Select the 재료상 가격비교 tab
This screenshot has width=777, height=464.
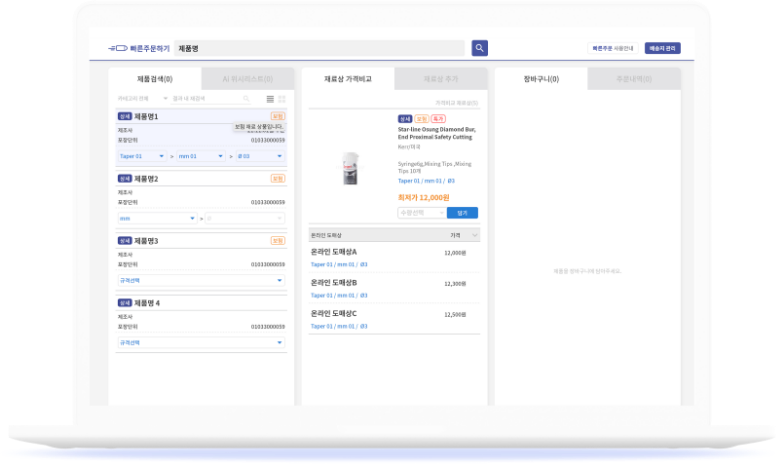348,79
